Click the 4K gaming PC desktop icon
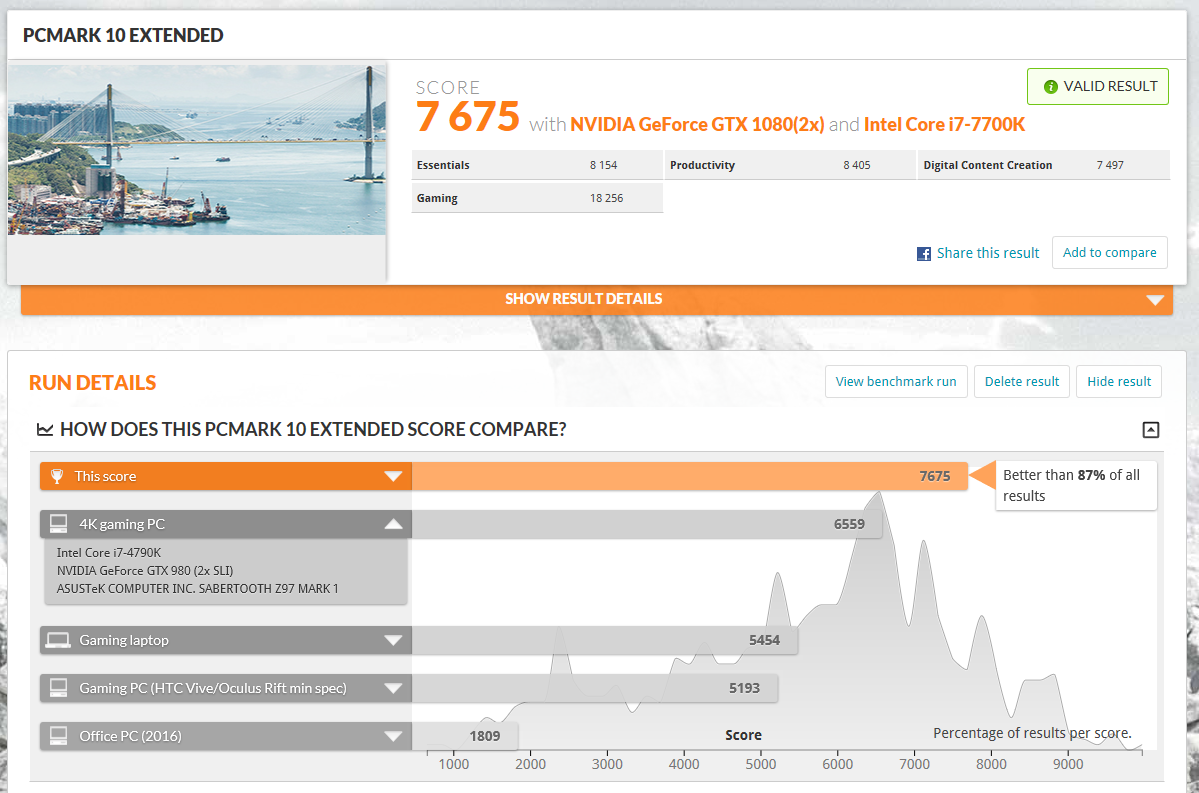1199x793 pixels. click(58, 524)
